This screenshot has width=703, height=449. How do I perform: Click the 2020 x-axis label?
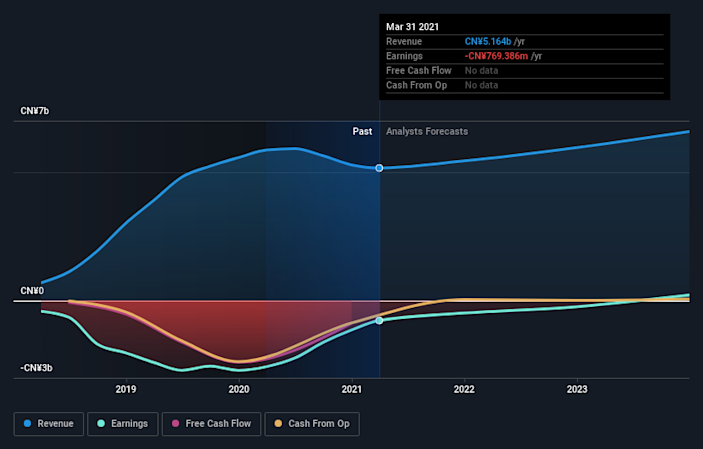coord(239,389)
